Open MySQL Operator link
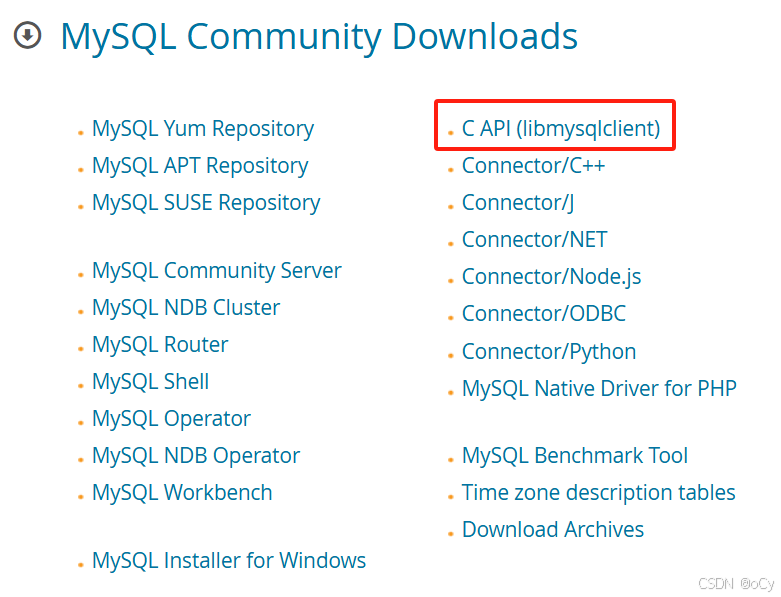 click(x=171, y=419)
